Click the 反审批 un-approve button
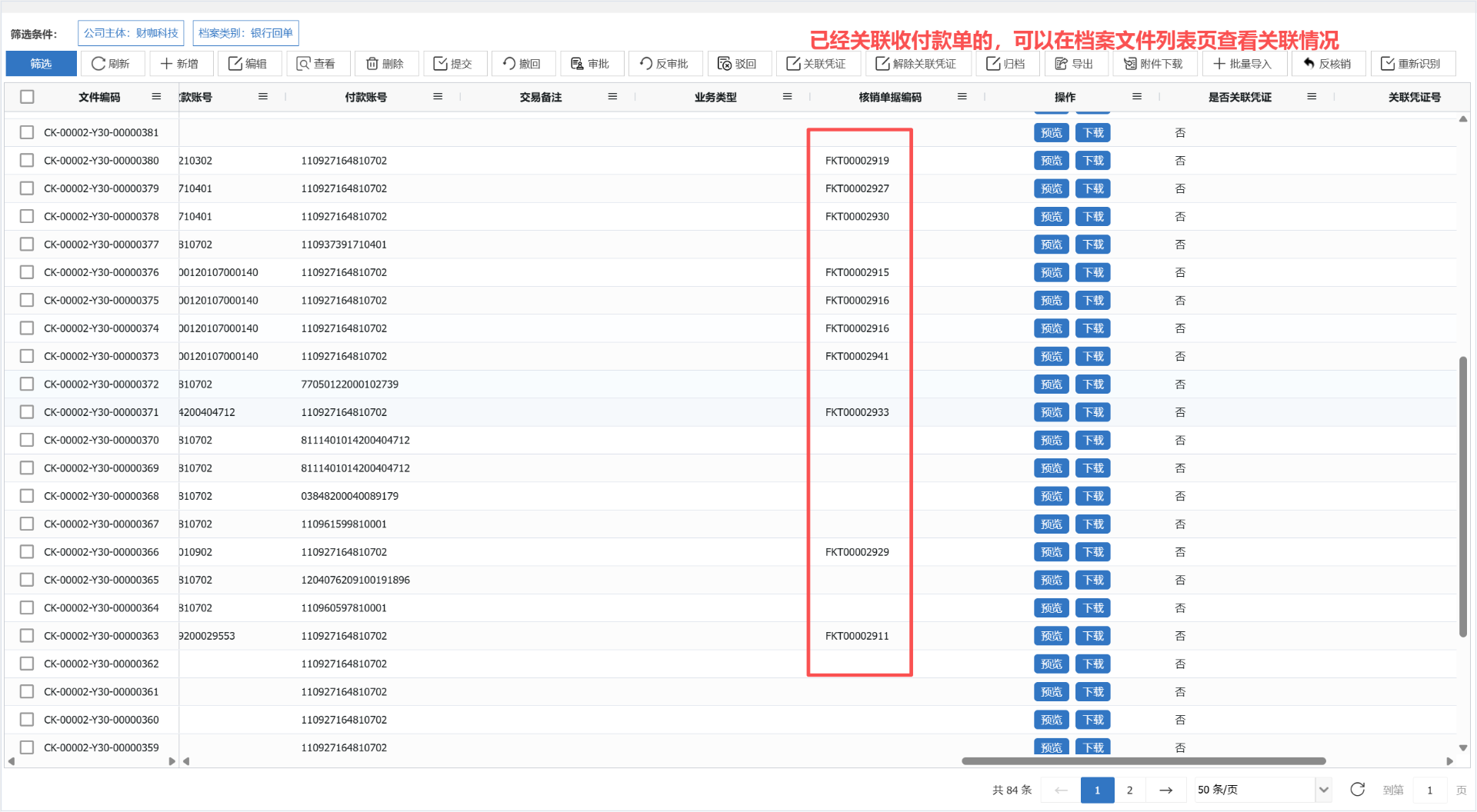Screen dimensions: 1477x812 (665, 64)
